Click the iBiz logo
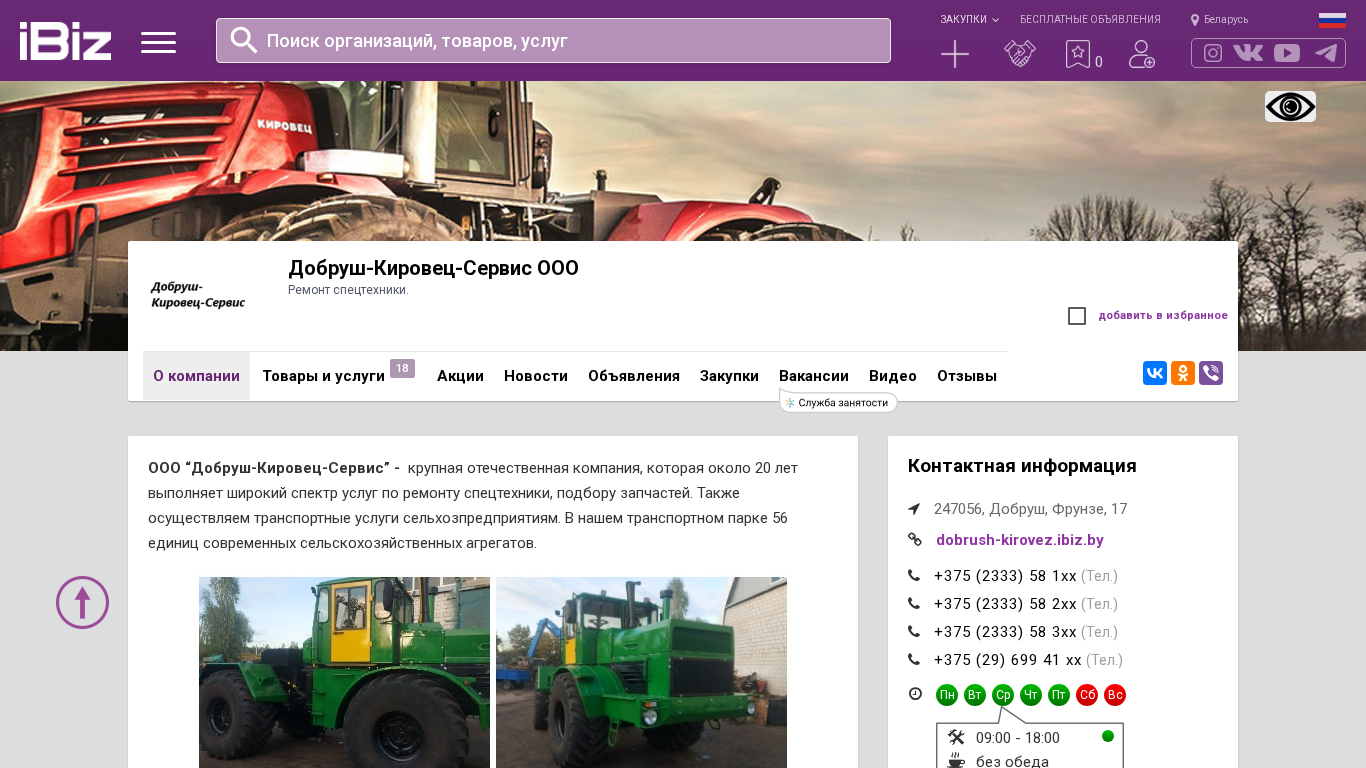Viewport: 1366px width, 768px height. [65, 41]
